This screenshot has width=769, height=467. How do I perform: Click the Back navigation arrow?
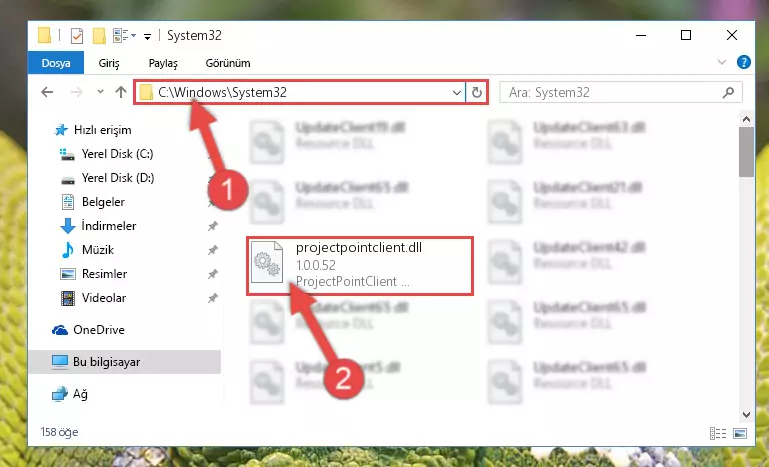(47, 92)
